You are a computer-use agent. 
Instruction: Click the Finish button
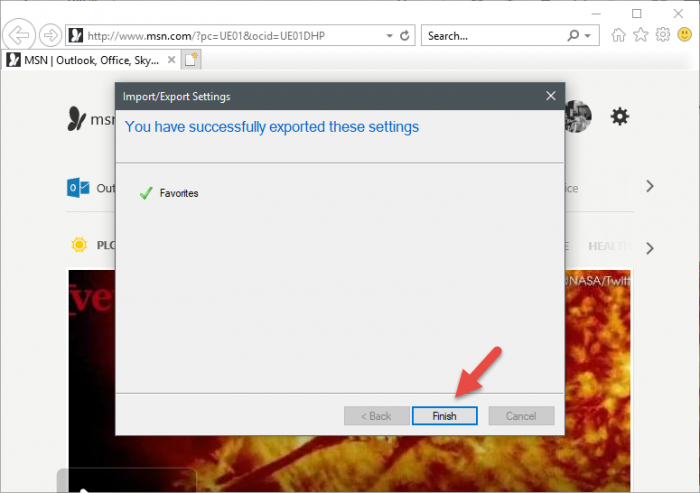[444, 416]
